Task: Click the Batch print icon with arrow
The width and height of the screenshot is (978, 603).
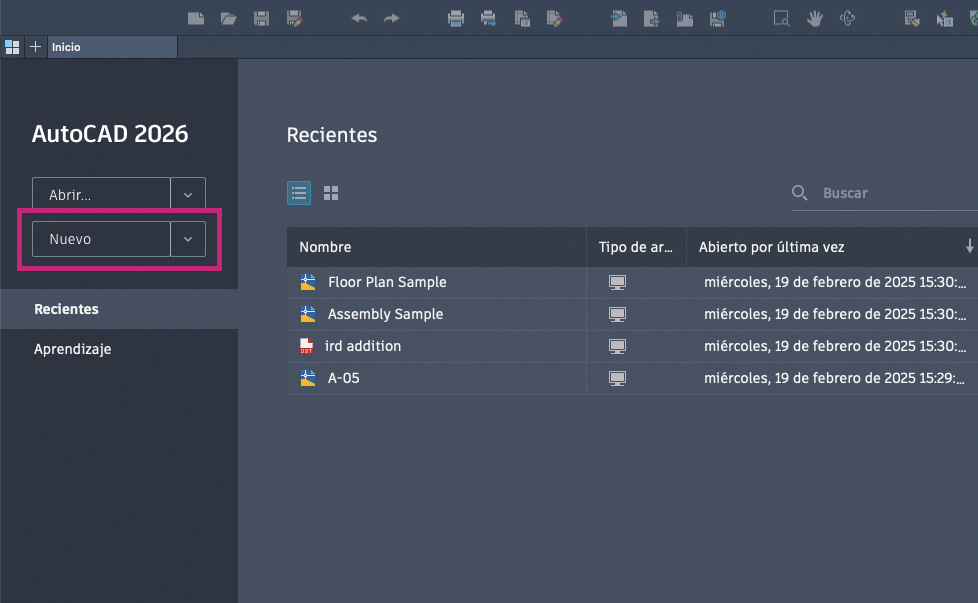Action: click(488, 19)
